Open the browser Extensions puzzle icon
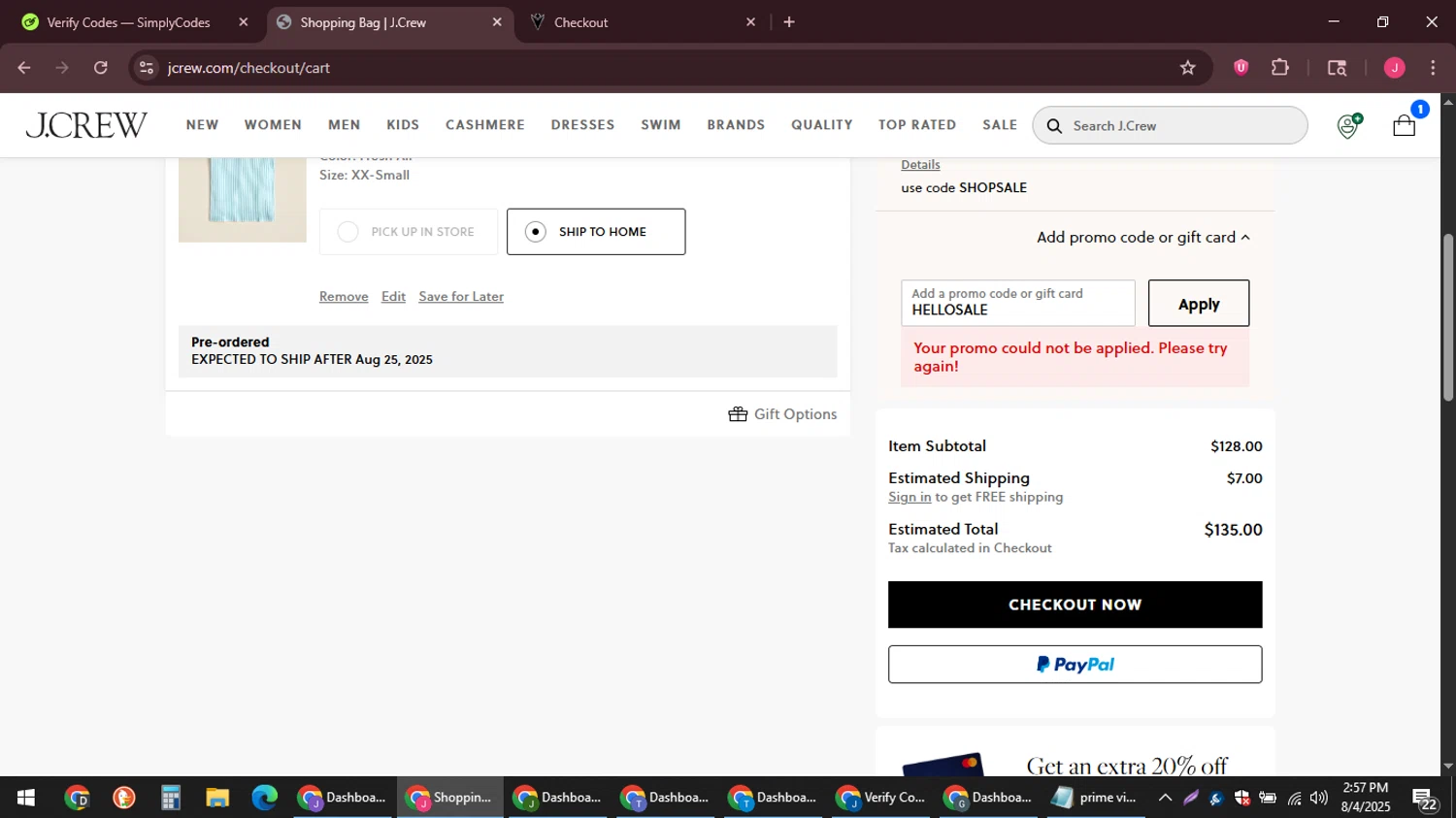 pyautogui.click(x=1280, y=68)
